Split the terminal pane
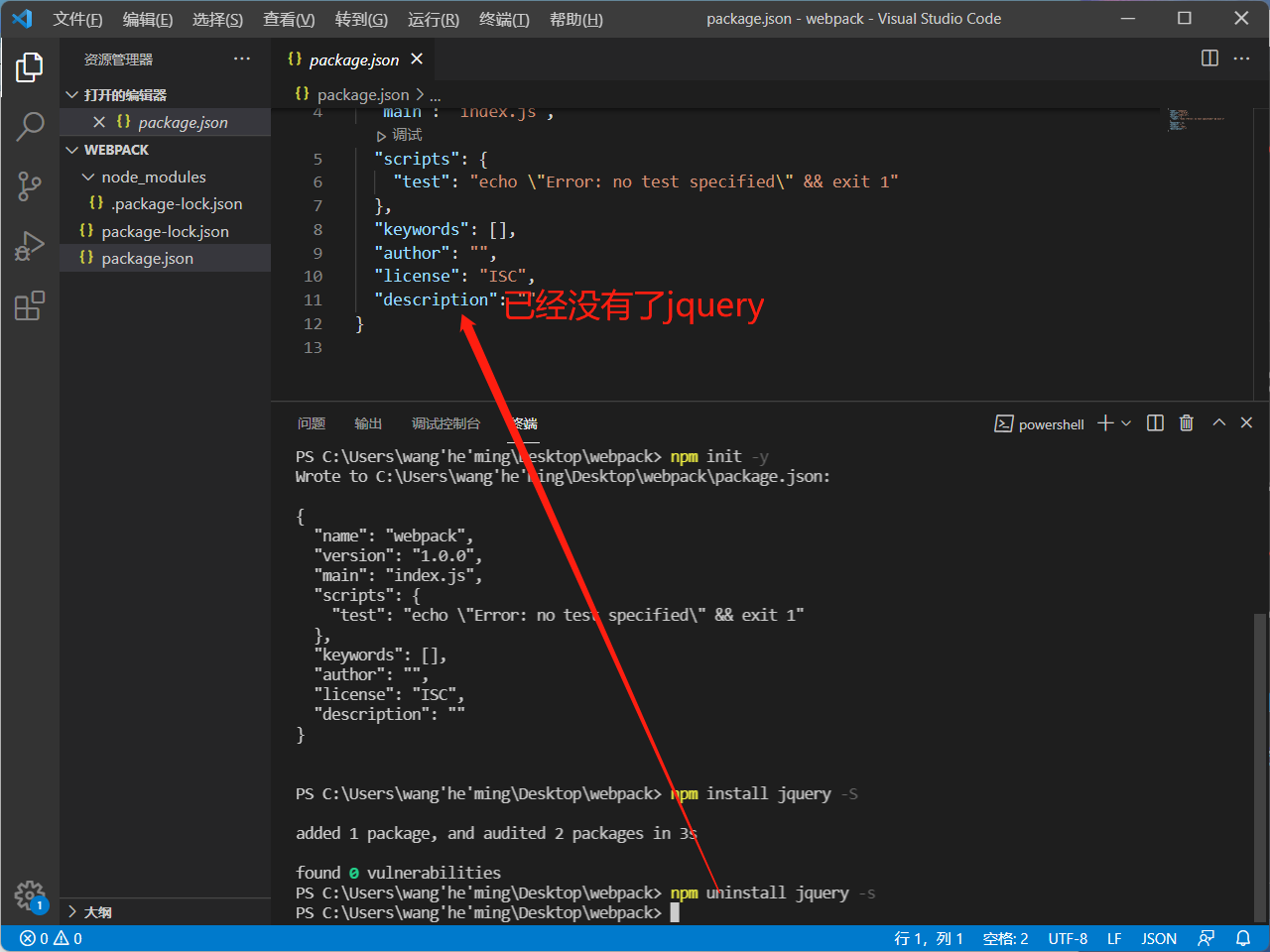Screen dimensions: 1270x952 coord(1155,423)
